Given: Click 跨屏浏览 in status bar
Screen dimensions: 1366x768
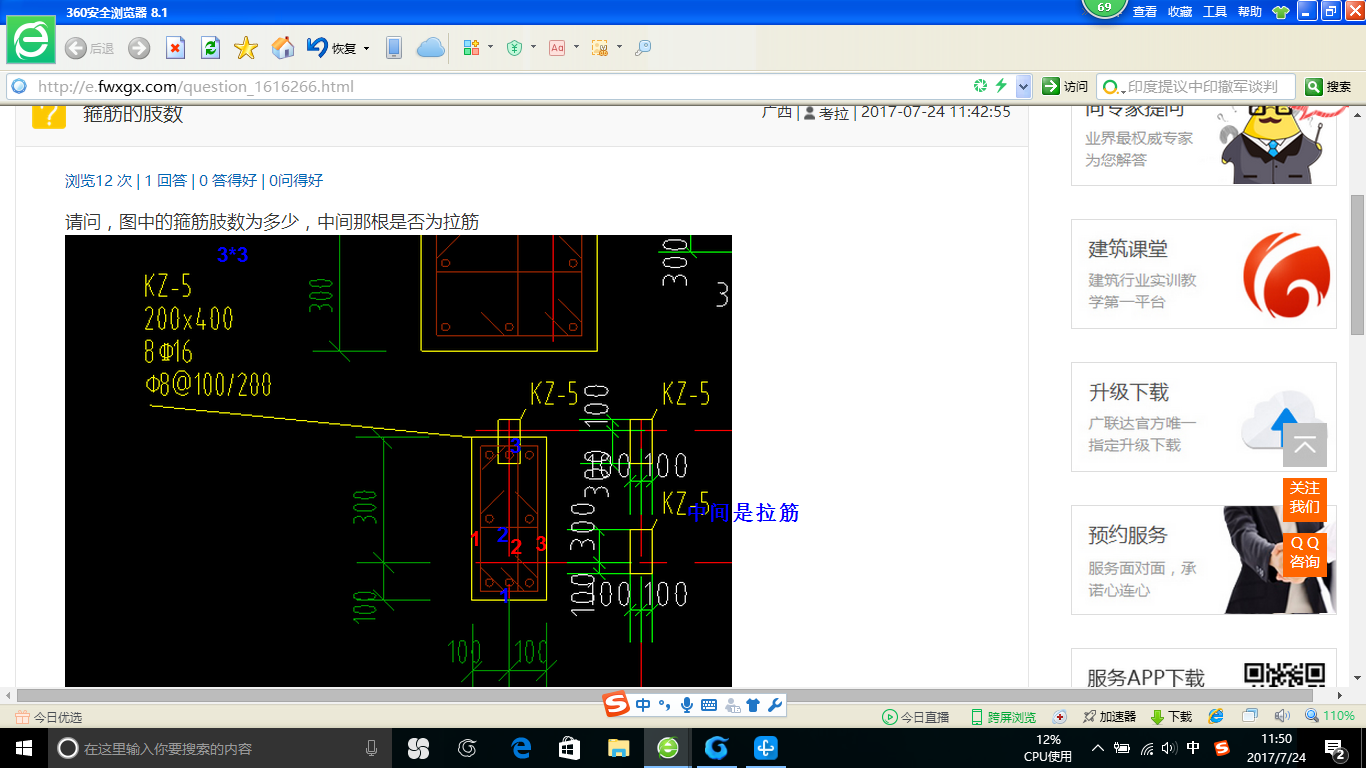Looking at the screenshot, I should pos(1003,717).
